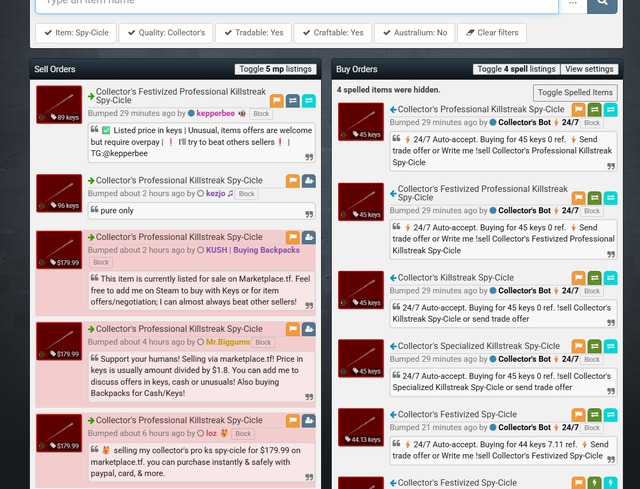Image resolution: width=640 pixels, height=489 pixels.
Task: Report Festivized Professional Killstreak buy order
Action: tap(578, 198)
